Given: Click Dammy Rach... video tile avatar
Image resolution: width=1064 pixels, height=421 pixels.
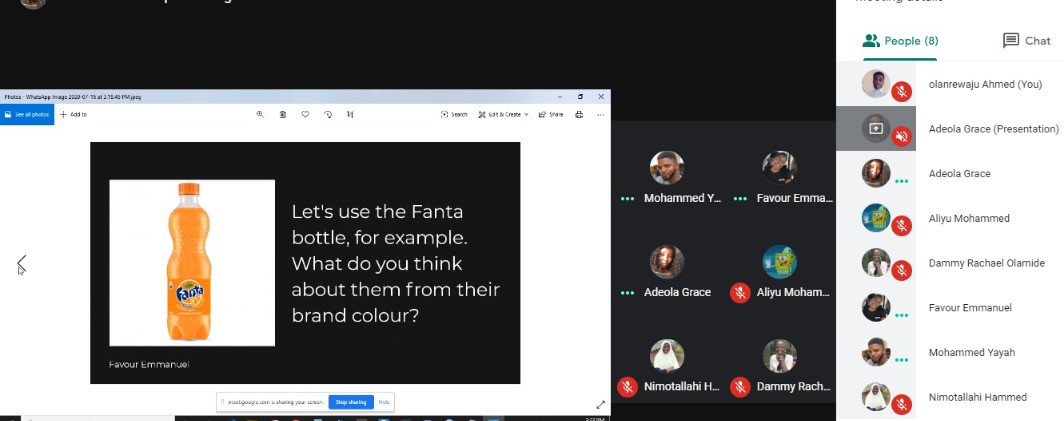Looking at the screenshot, I should point(779,356).
